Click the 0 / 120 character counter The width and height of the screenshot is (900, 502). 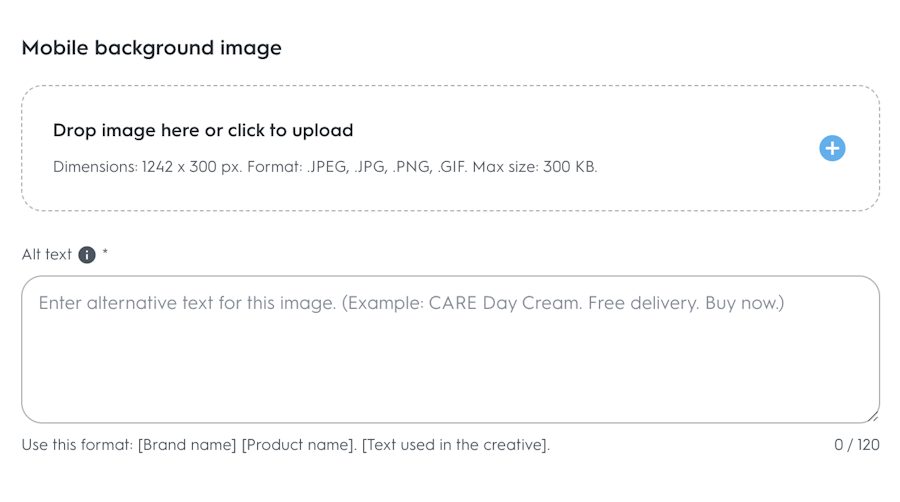tap(857, 444)
